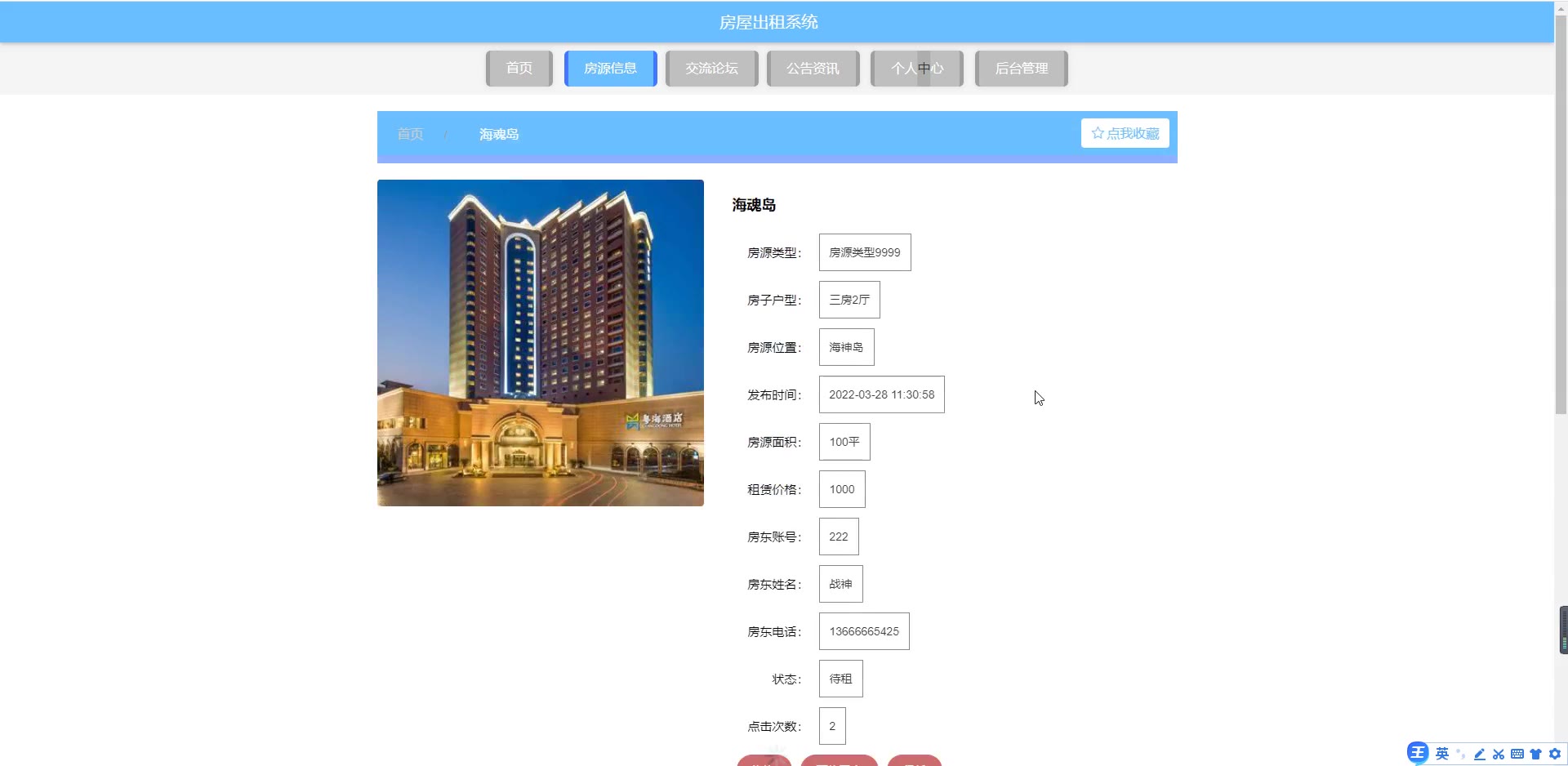Select the 房源信息 nav tab

coord(610,69)
